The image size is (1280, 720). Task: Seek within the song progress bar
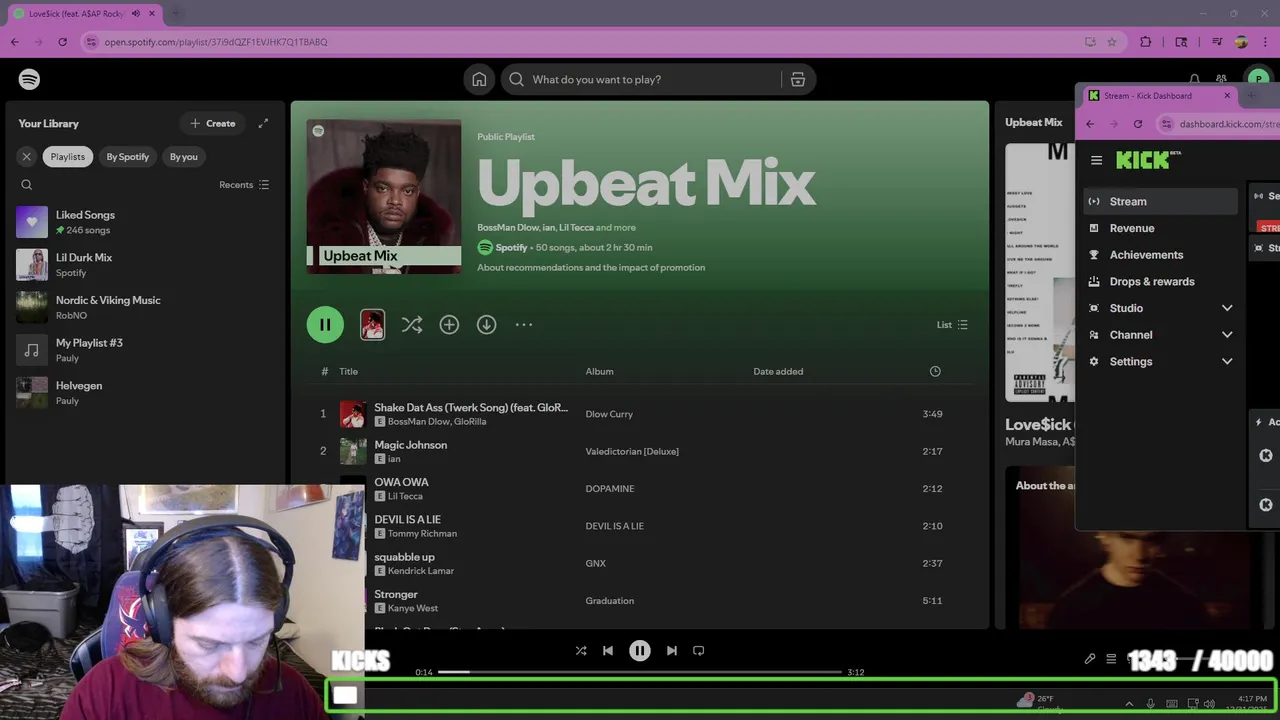[x=640, y=672]
